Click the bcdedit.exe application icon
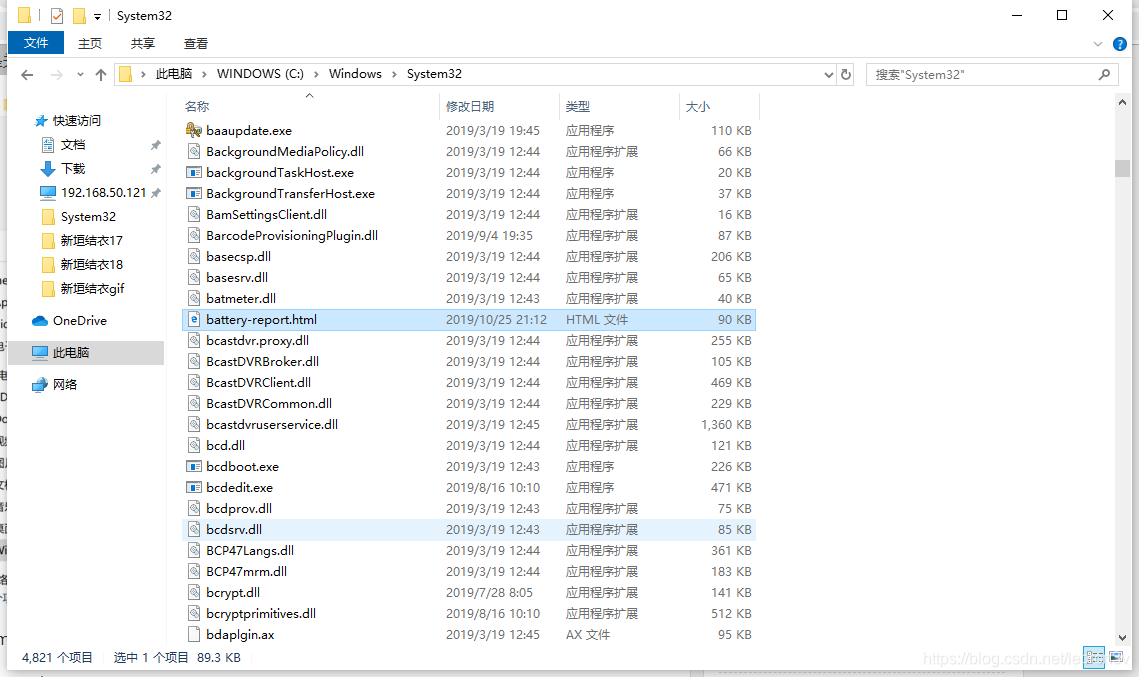1139x677 pixels. tap(194, 488)
